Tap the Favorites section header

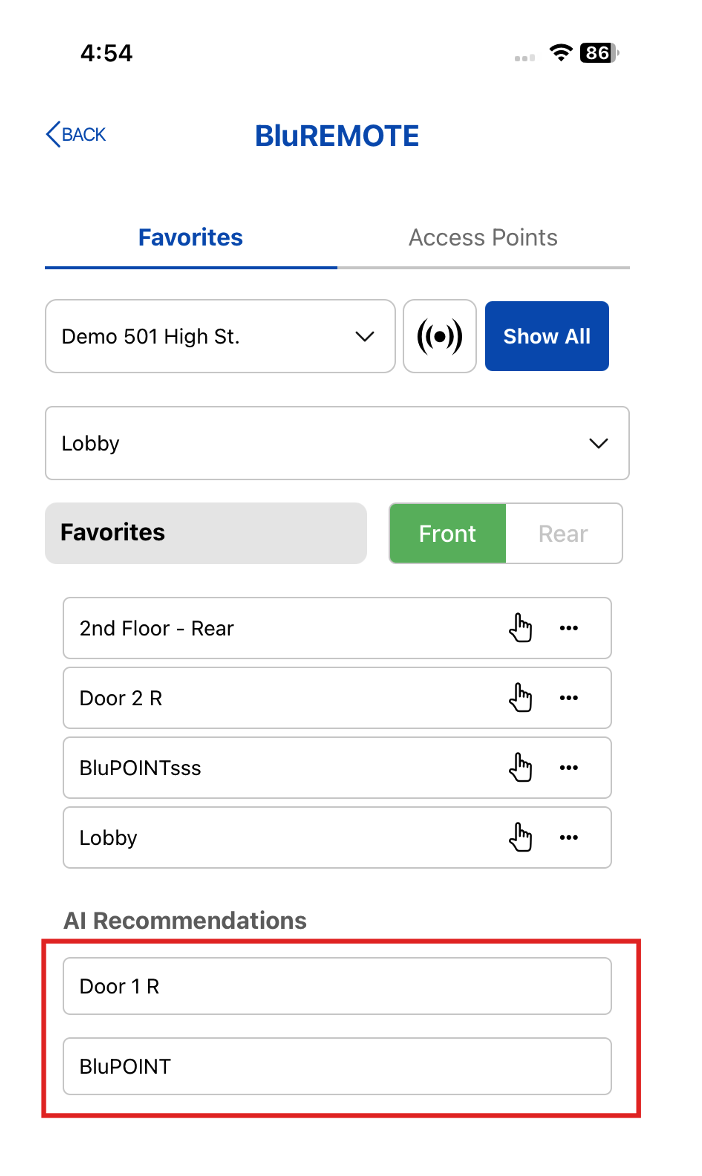(x=206, y=533)
